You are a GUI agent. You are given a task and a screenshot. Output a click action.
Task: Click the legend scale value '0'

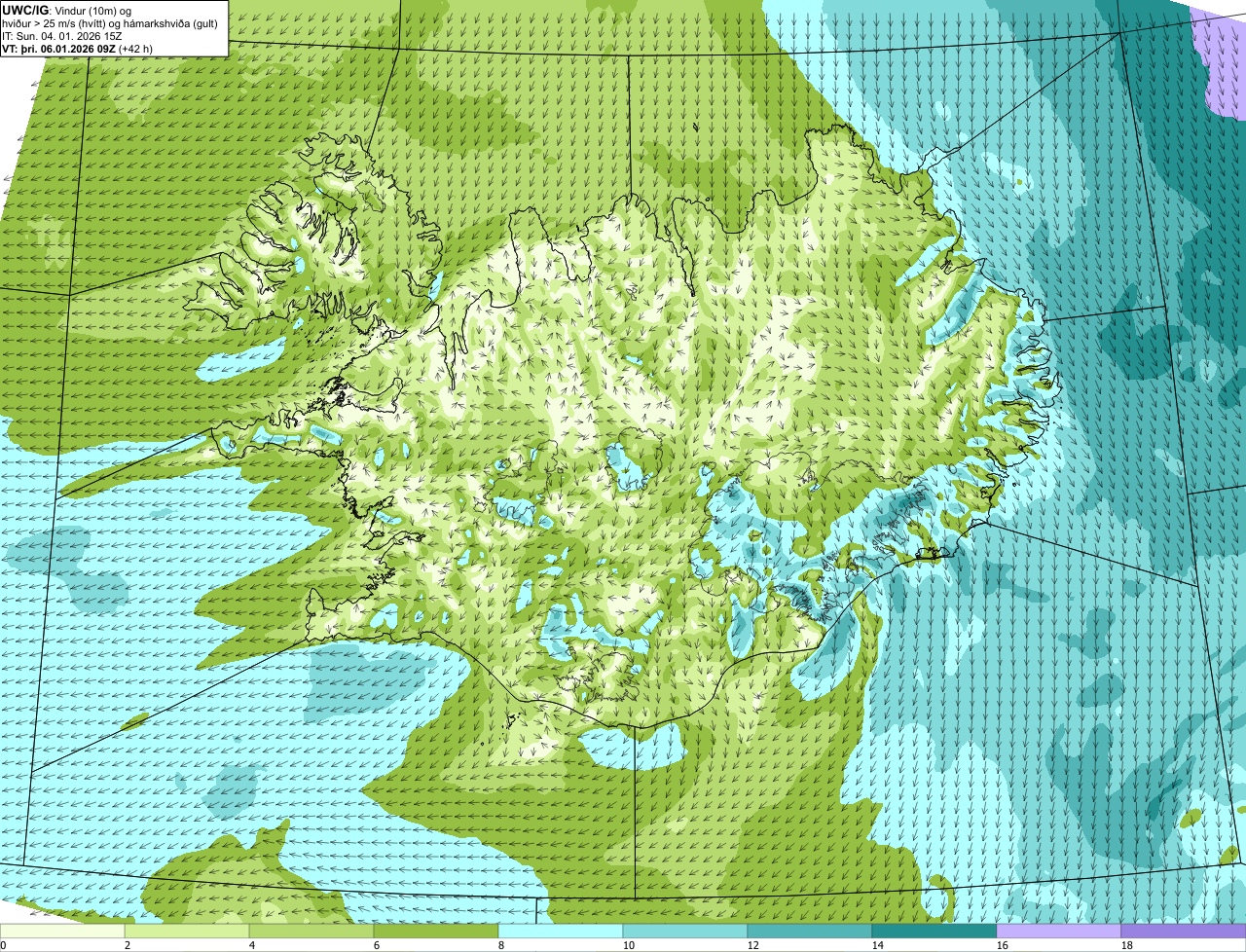pyautogui.click(x=3, y=945)
